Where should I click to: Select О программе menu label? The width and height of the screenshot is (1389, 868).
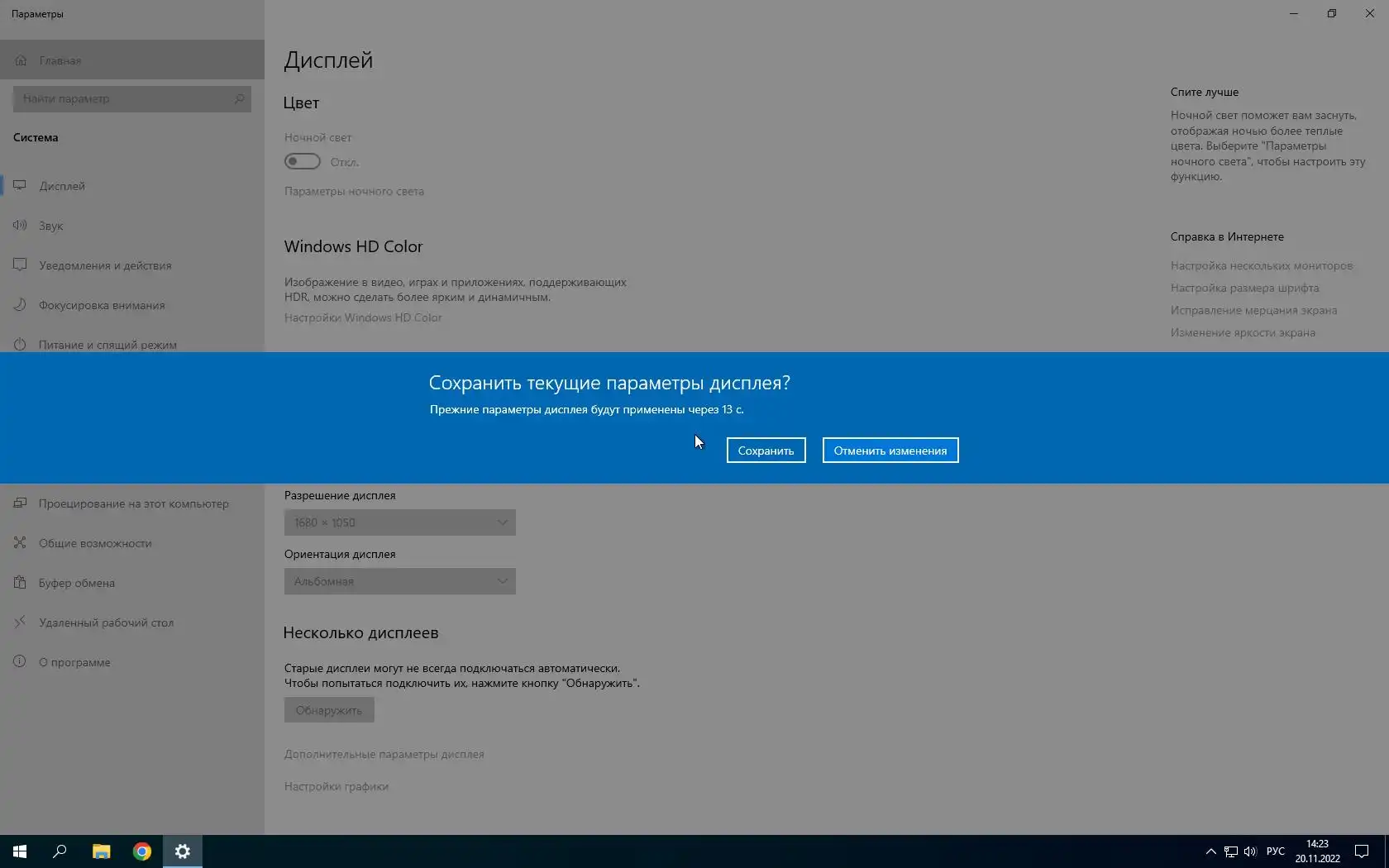[x=74, y=662]
